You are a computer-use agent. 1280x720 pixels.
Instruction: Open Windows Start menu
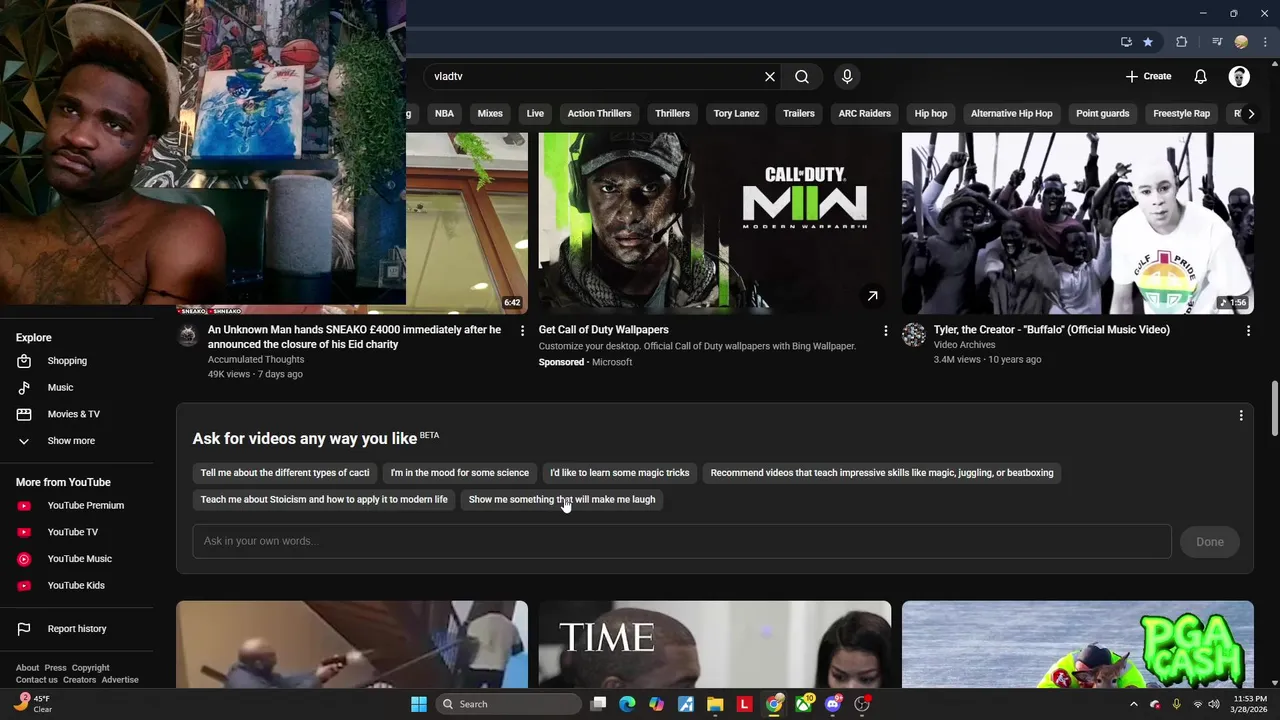[x=419, y=704]
